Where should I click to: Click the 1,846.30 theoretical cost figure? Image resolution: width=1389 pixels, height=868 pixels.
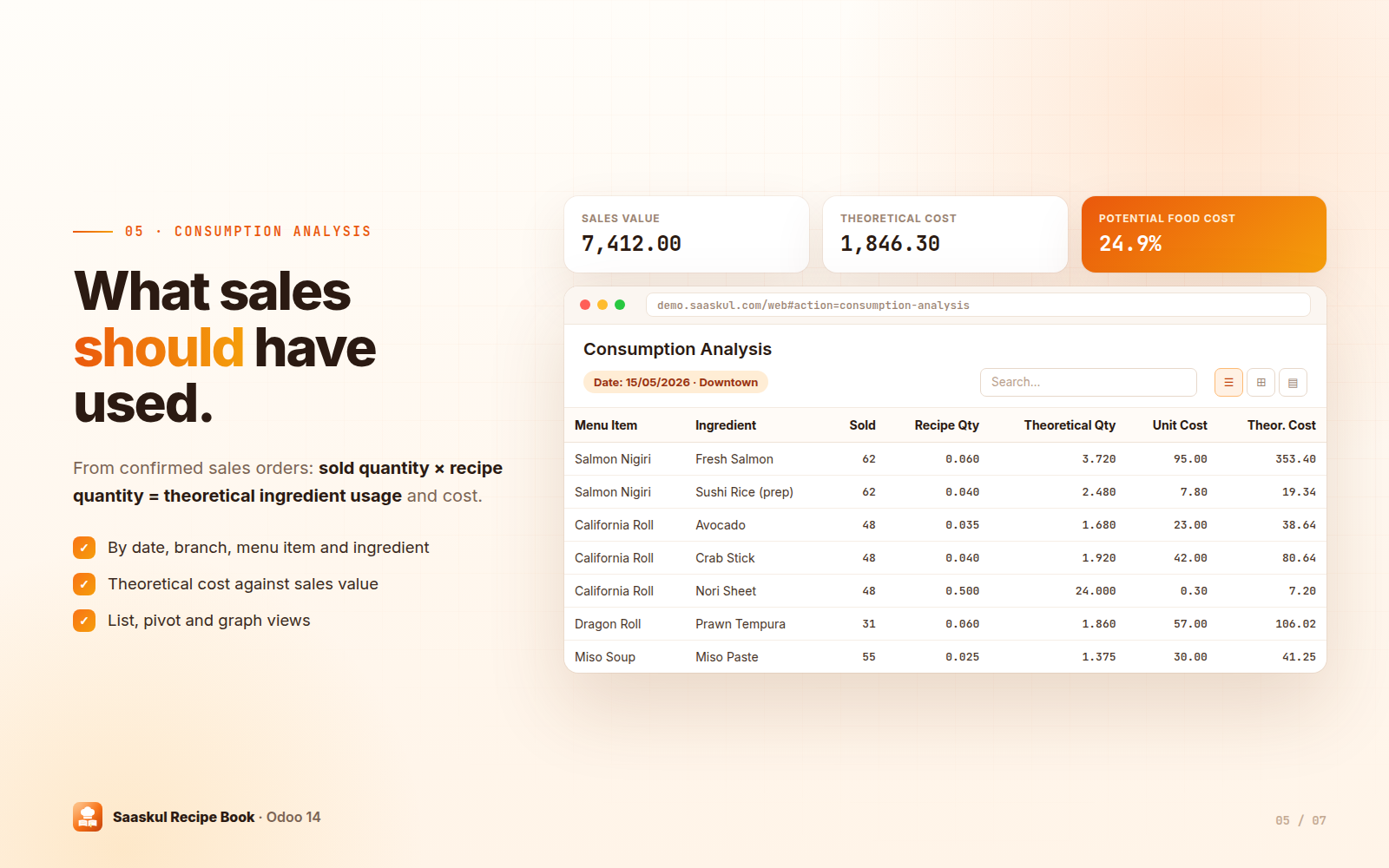[x=890, y=244]
